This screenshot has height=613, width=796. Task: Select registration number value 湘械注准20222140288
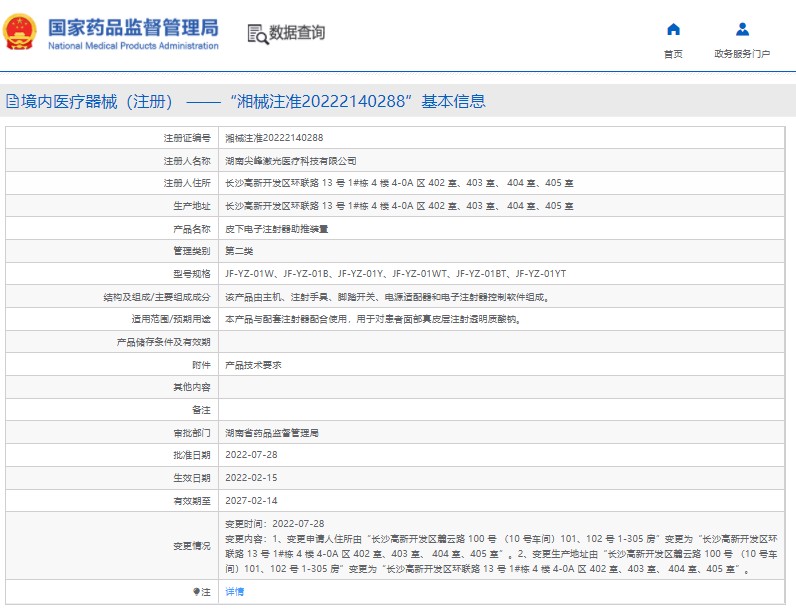click(274, 138)
